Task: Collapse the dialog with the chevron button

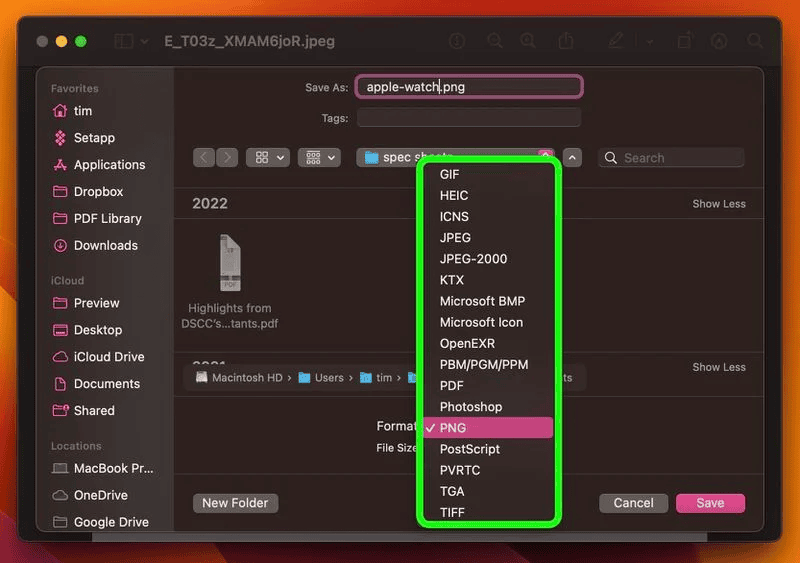Action: 572,158
